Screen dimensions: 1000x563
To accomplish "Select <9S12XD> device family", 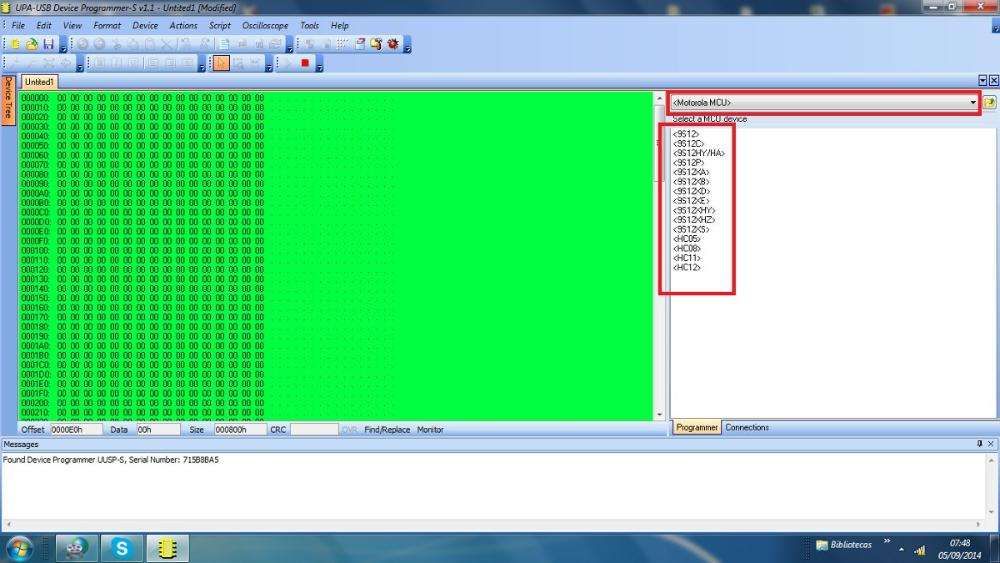I will [x=691, y=191].
